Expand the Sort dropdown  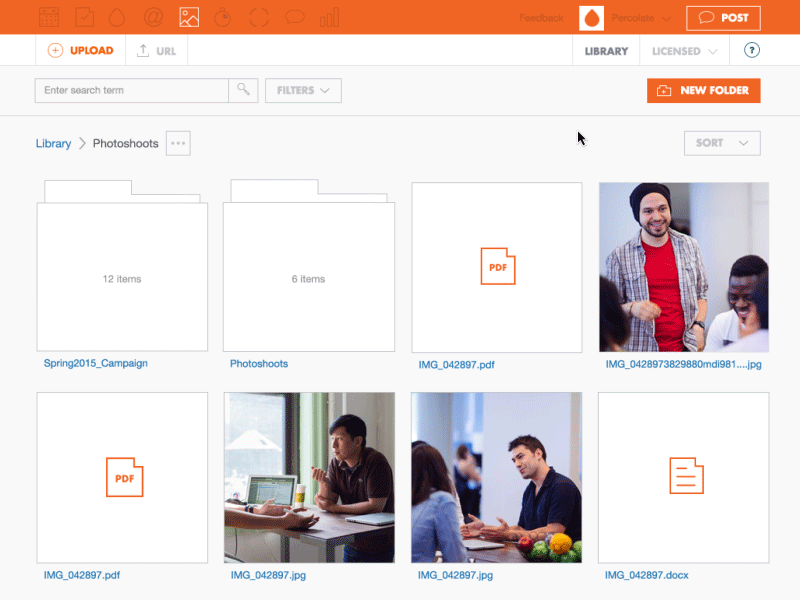pos(722,143)
